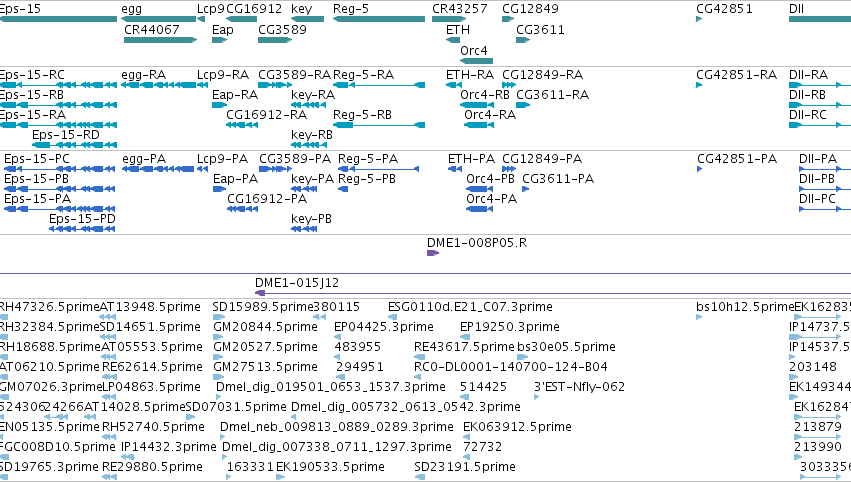Select the CG42851 gene marker
The height and width of the screenshot is (482, 851).
(x=699, y=19)
